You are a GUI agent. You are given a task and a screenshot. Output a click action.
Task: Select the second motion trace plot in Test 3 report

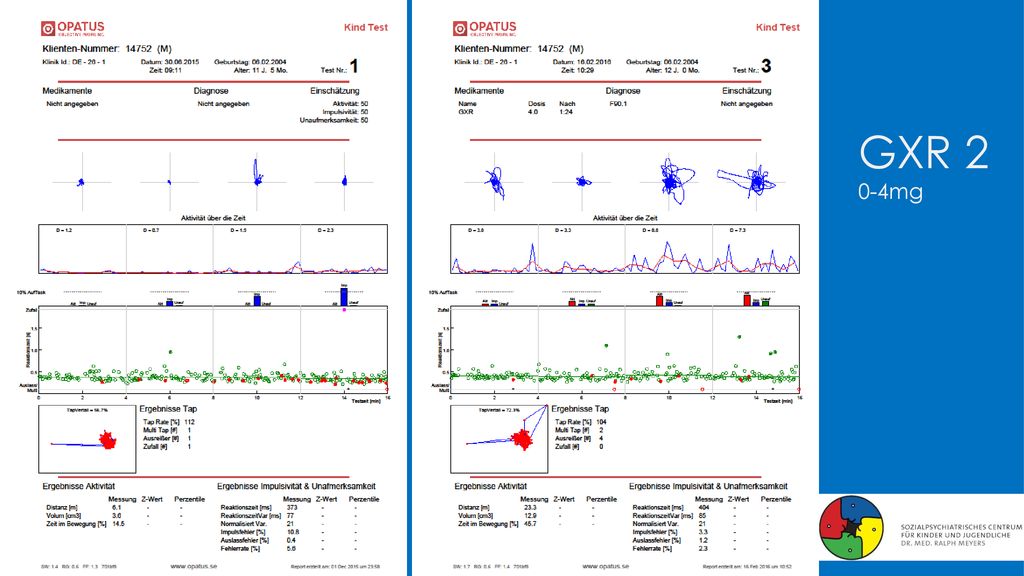tap(582, 182)
